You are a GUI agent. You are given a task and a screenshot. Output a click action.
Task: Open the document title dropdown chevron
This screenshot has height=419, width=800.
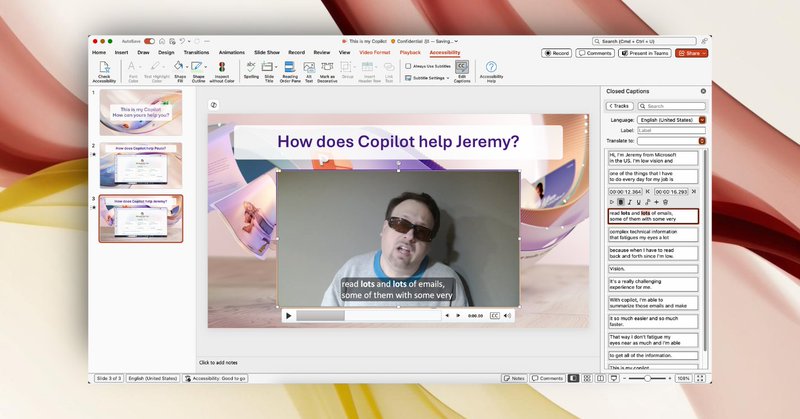pyautogui.click(x=456, y=41)
